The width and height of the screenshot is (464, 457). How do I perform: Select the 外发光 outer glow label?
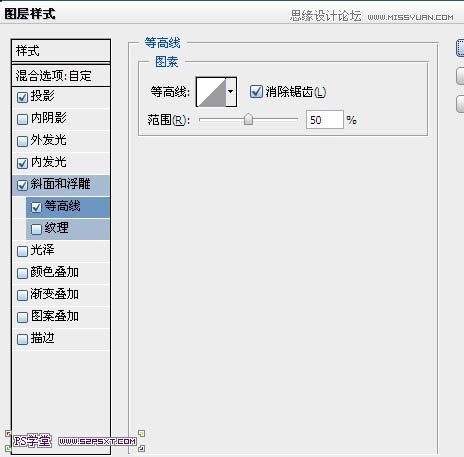[x=49, y=140]
